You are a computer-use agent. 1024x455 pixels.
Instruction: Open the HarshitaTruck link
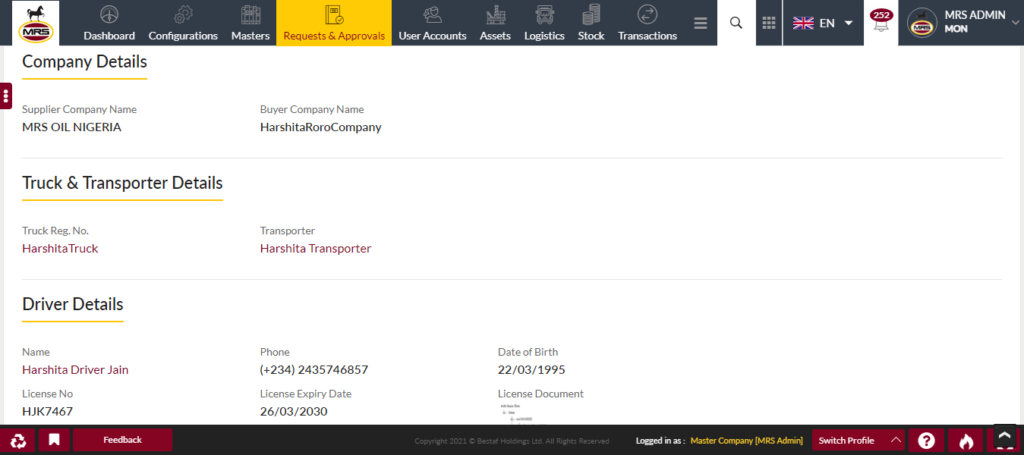(60, 249)
